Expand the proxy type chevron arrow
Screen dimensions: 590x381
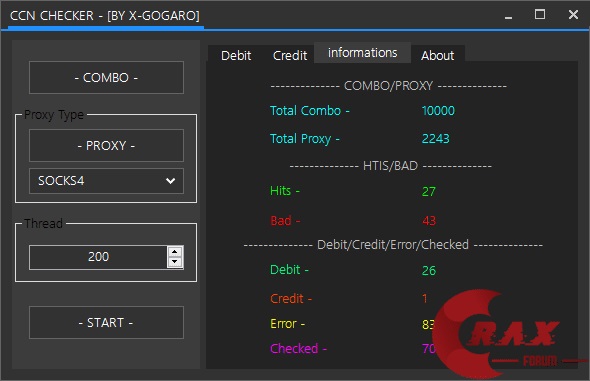point(170,181)
